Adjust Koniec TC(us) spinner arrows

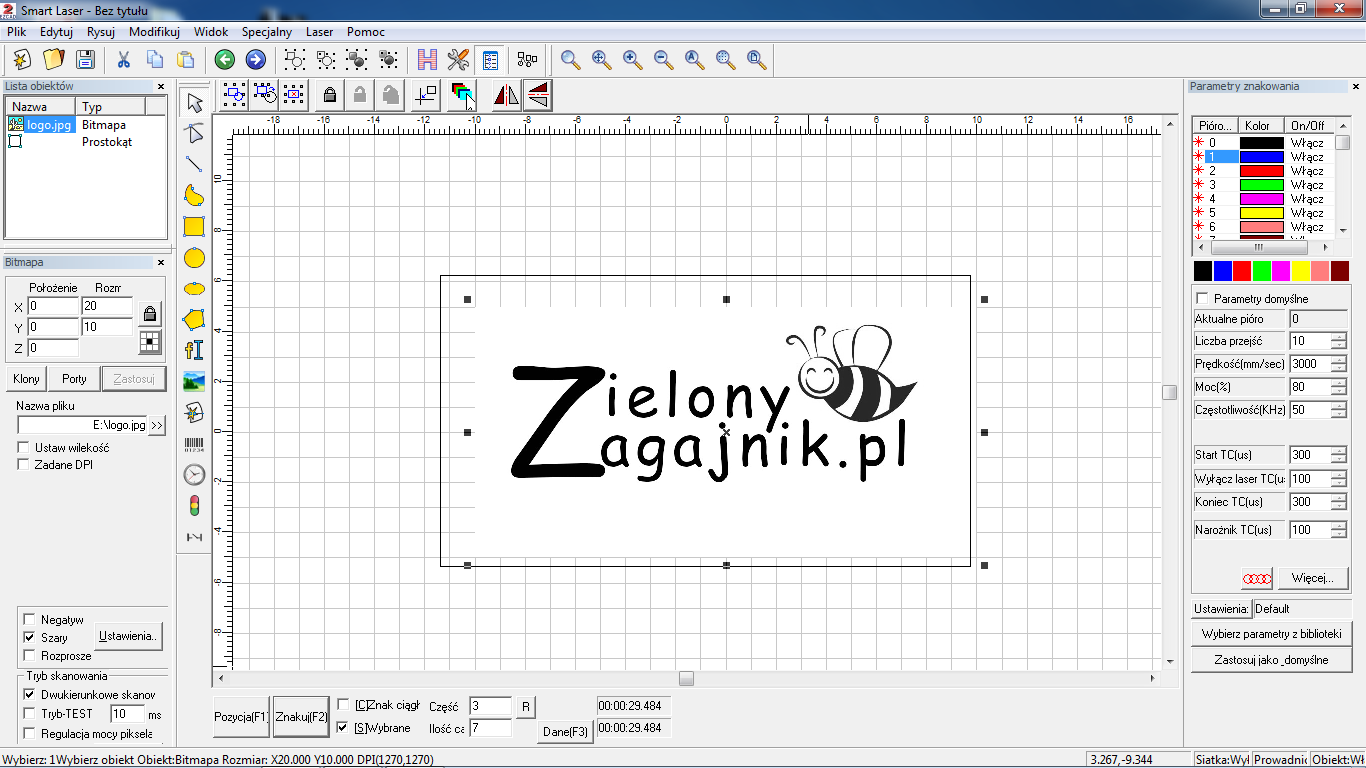(x=1339, y=502)
